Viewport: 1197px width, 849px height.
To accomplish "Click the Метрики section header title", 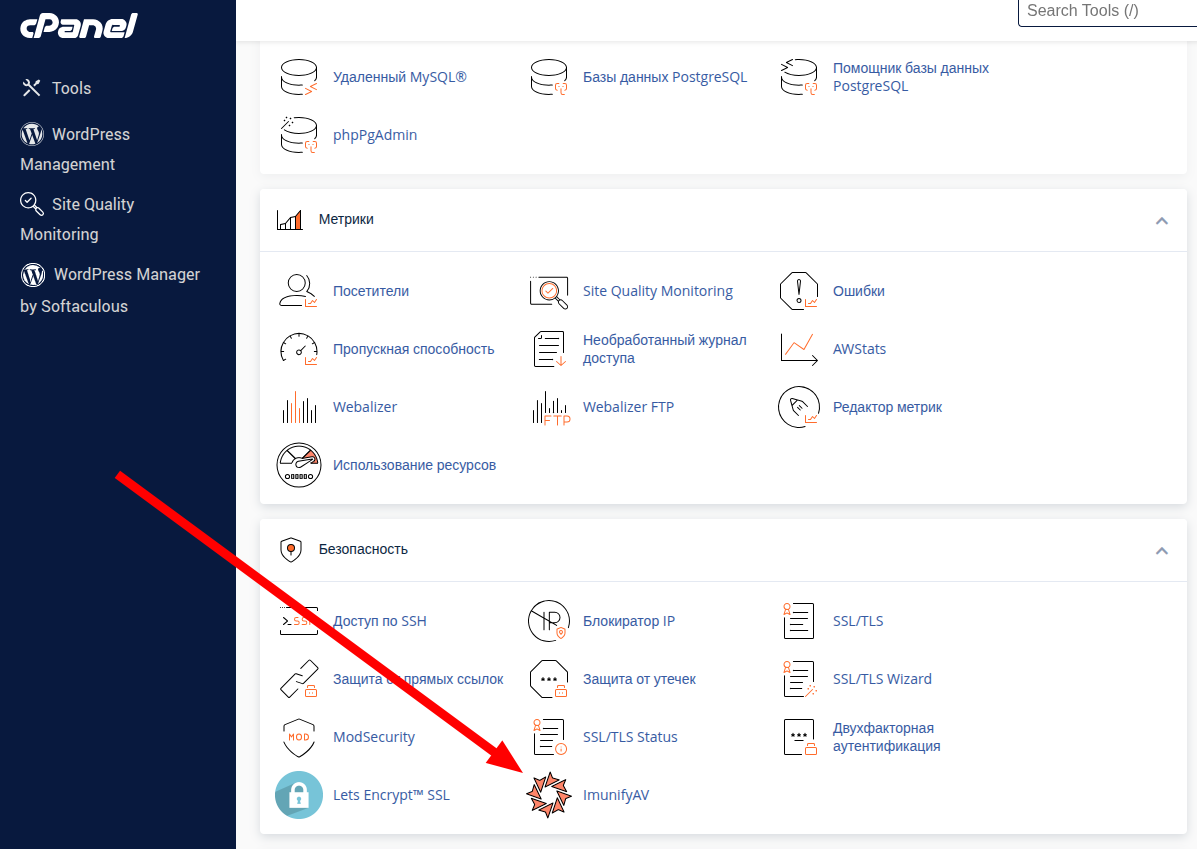I will pos(346,219).
